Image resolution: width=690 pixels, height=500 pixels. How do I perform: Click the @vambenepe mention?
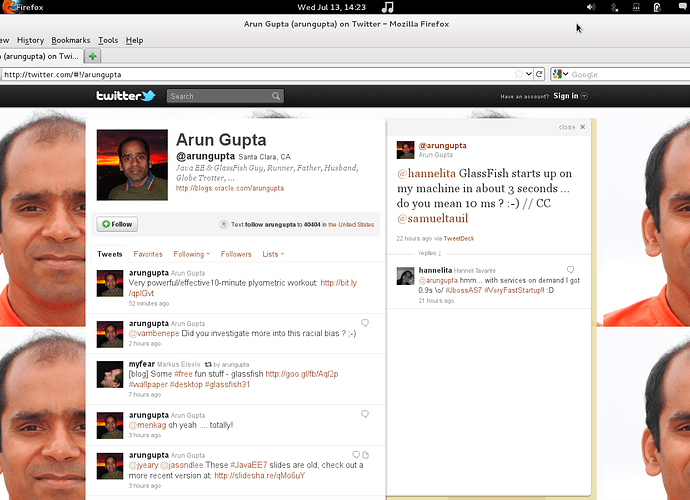click(154, 333)
